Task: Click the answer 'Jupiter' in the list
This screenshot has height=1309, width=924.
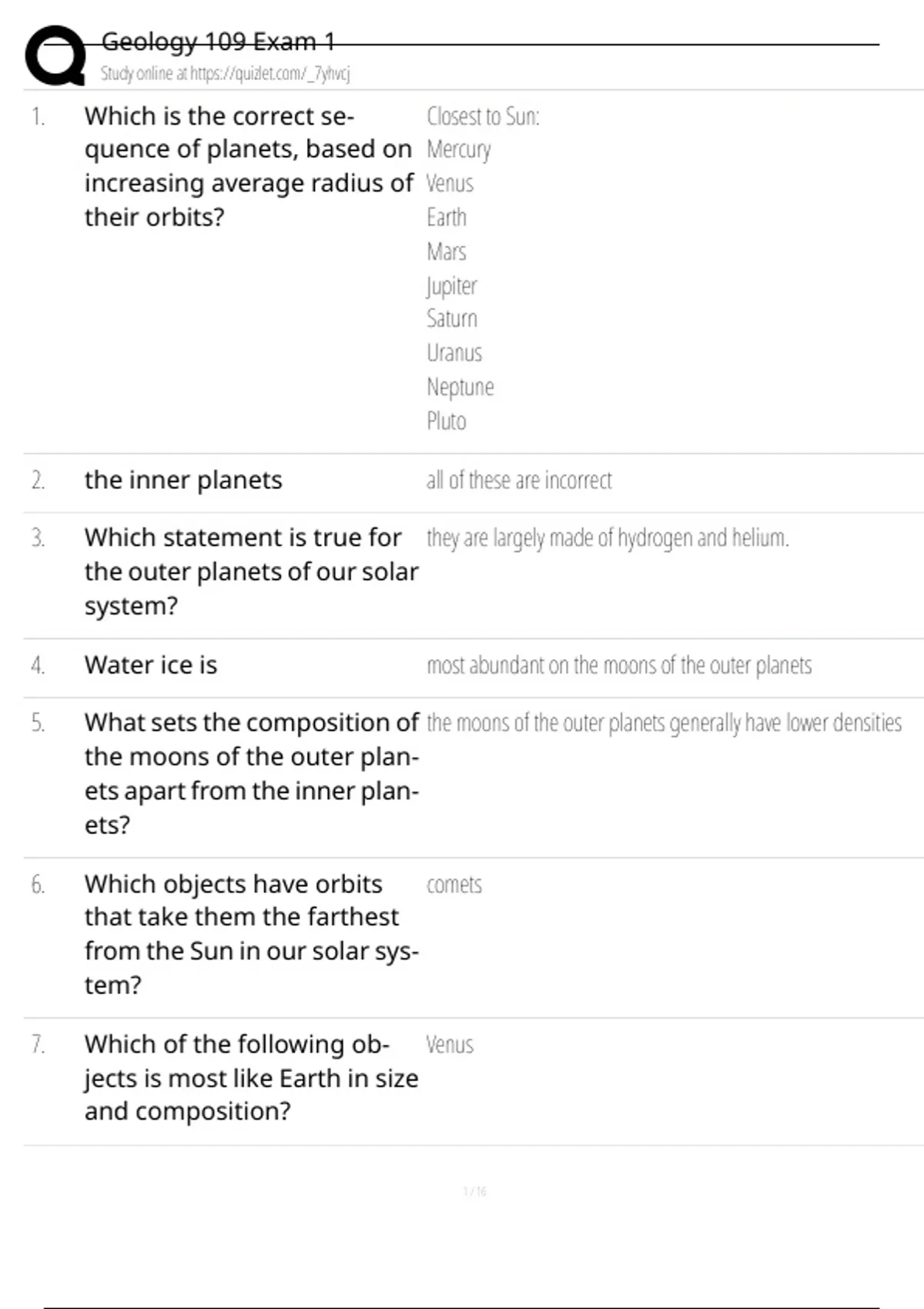Action: point(452,286)
